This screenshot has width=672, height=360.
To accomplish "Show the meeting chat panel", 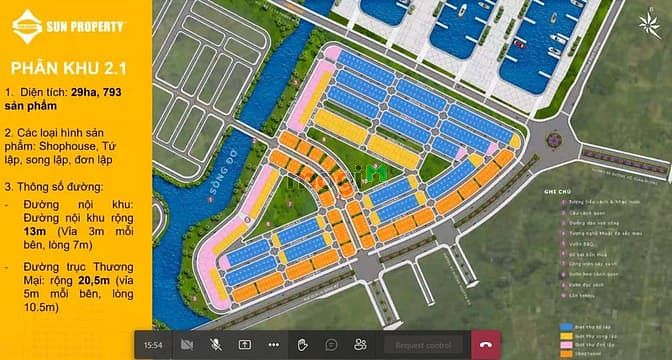I will pyautogui.click(x=331, y=345).
